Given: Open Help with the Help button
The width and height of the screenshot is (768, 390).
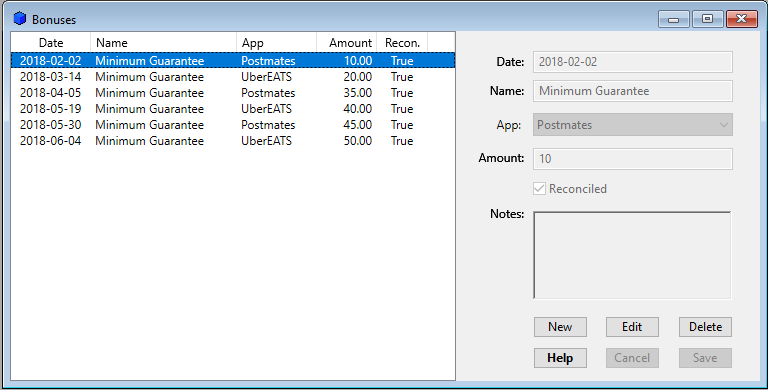Looking at the screenshot, I should 560,358.
